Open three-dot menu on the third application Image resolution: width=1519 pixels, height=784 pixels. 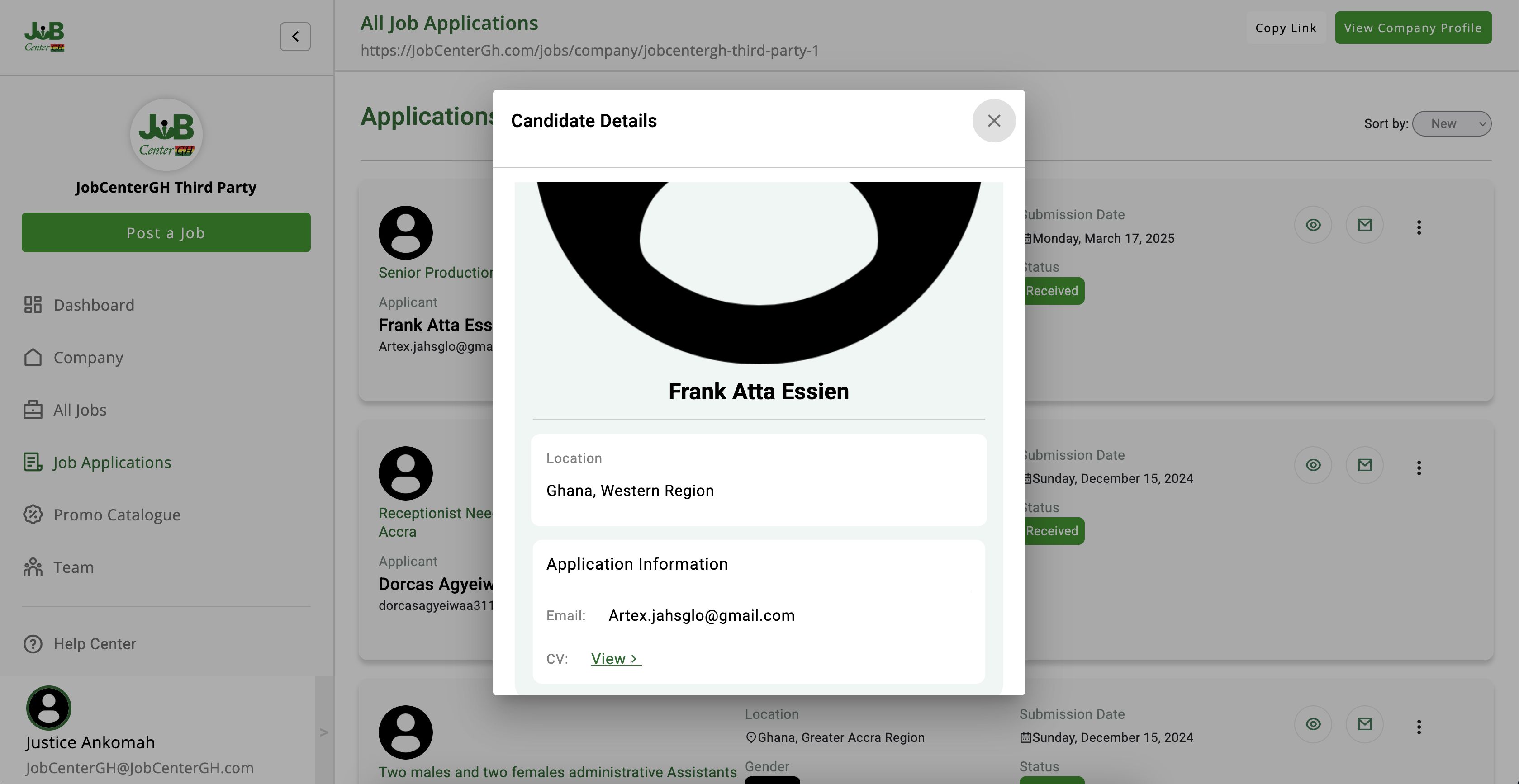click(x=1419, y=727)
